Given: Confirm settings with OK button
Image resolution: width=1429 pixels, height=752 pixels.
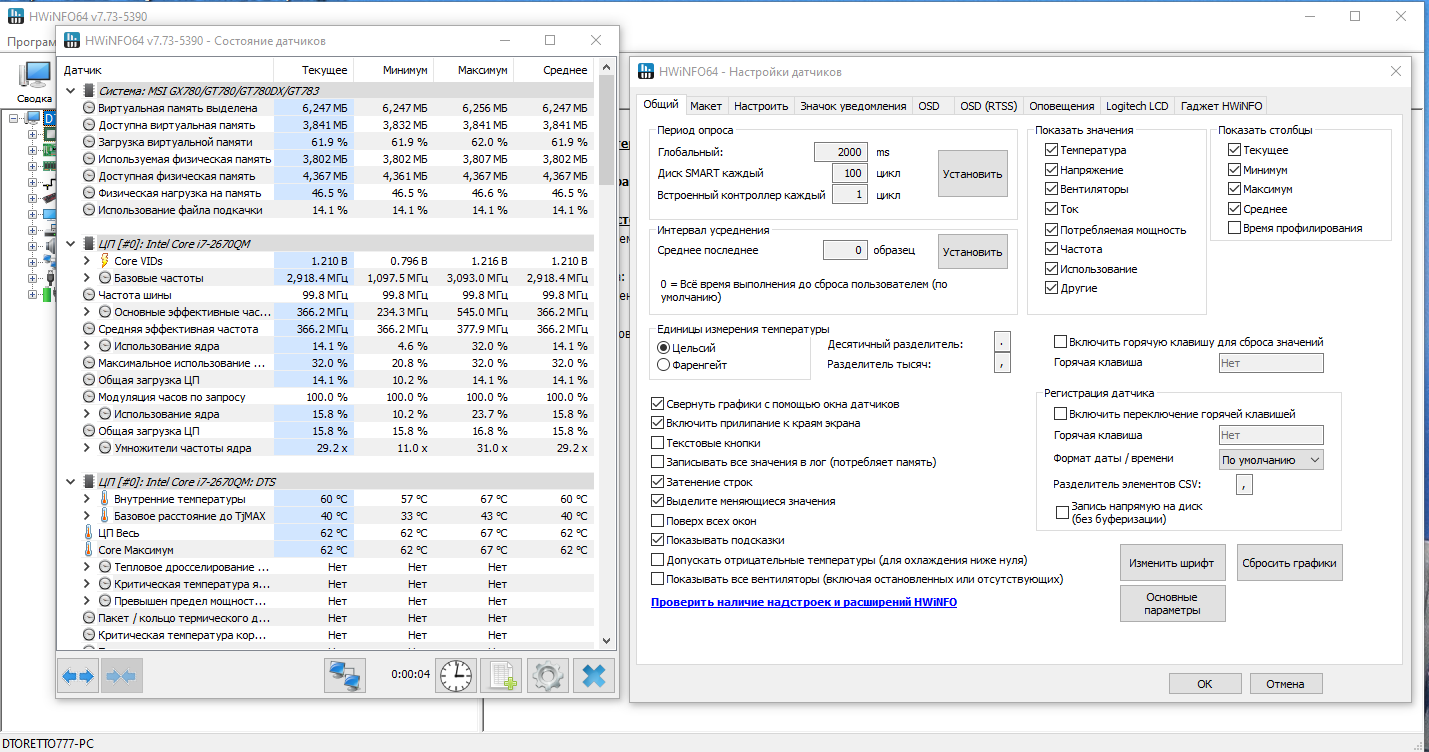Looking at the screenshot, I should coord(1204,684).
